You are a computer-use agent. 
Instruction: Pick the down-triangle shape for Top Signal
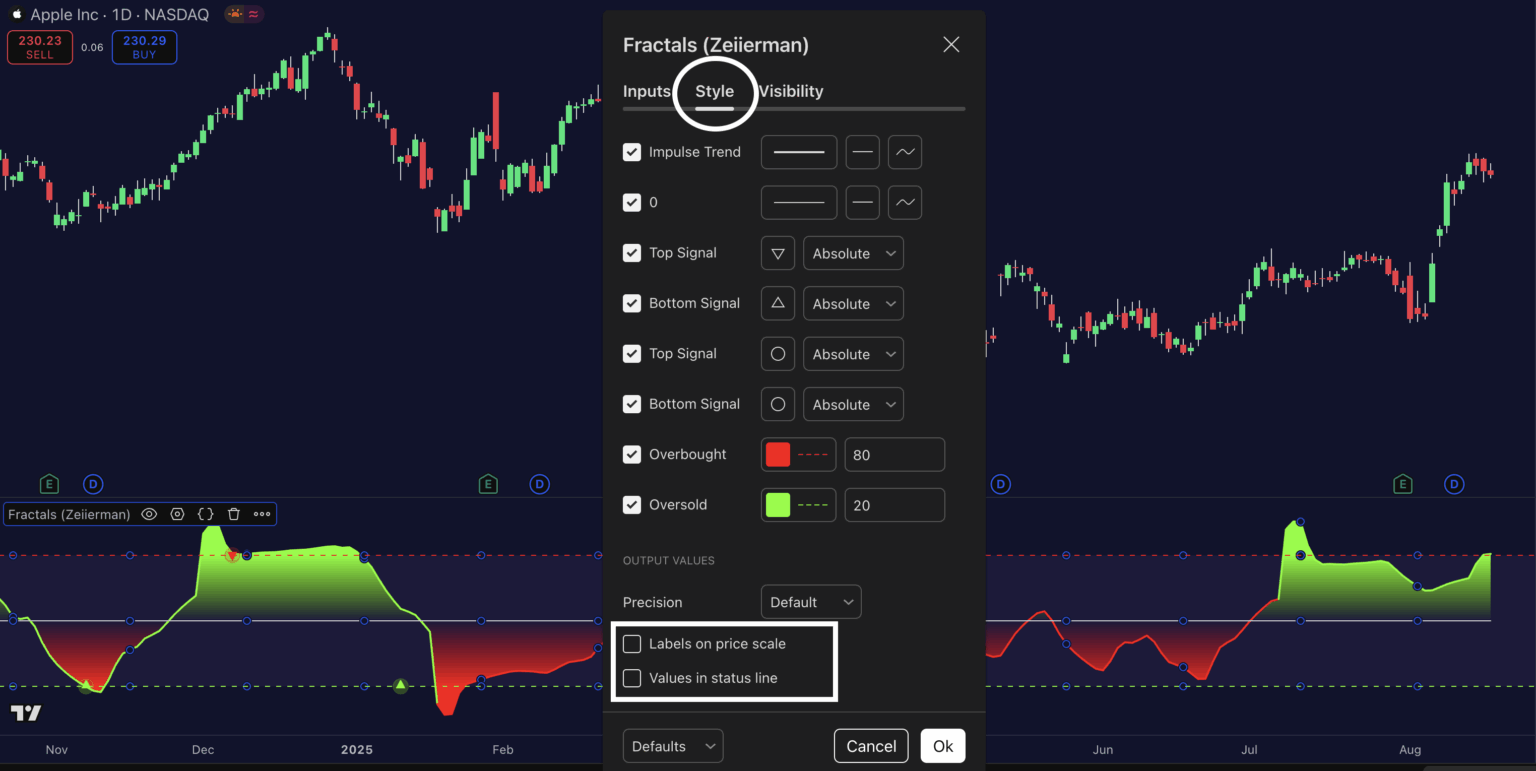coord(778,253)
